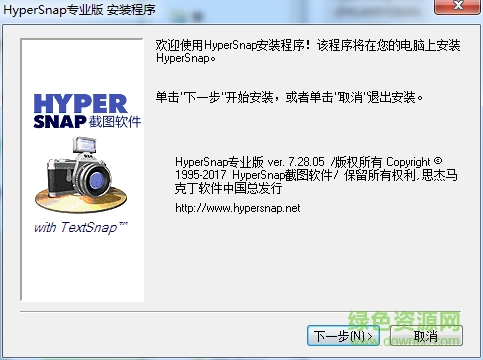This screenshot has width=483, height=360.
Task: Click the HYPER SNAP 截图软件 logo text
Action: [x=87, y=111]
